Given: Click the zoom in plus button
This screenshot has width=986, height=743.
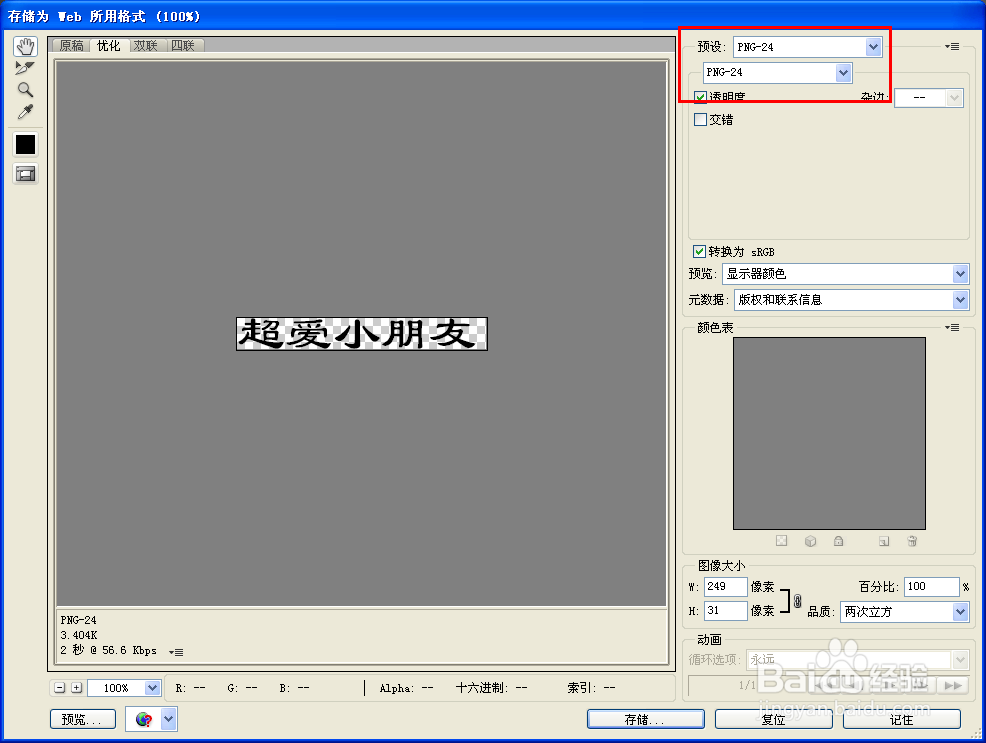Looking at the screenshot, I should [76, 688].
